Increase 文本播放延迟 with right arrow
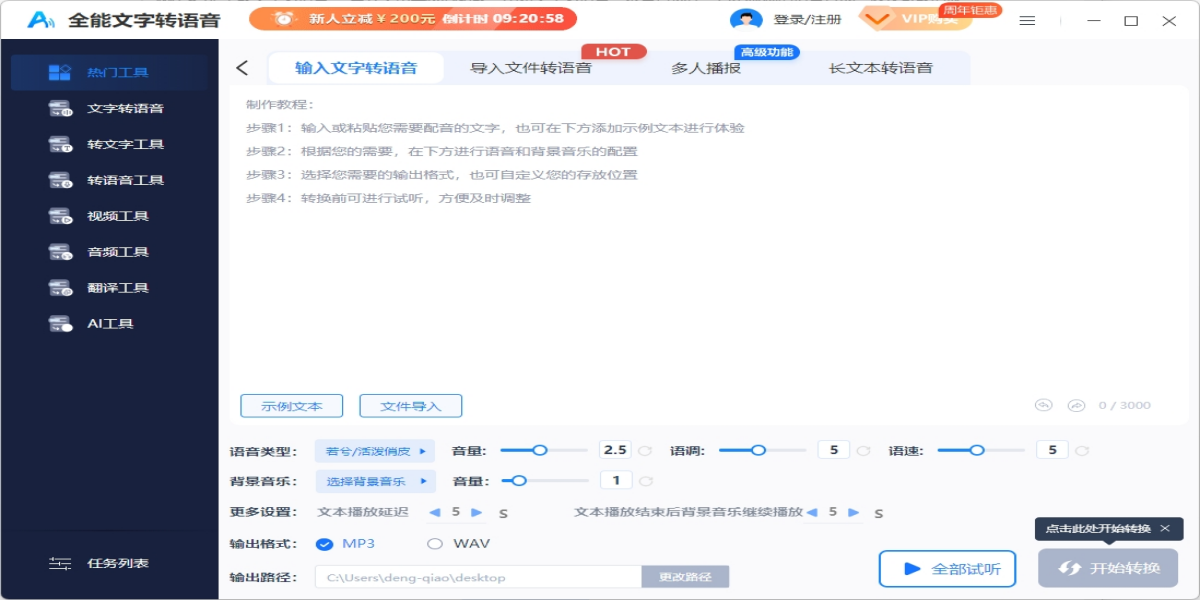This screenshot has width=1200, height=600. pos(477,512)
